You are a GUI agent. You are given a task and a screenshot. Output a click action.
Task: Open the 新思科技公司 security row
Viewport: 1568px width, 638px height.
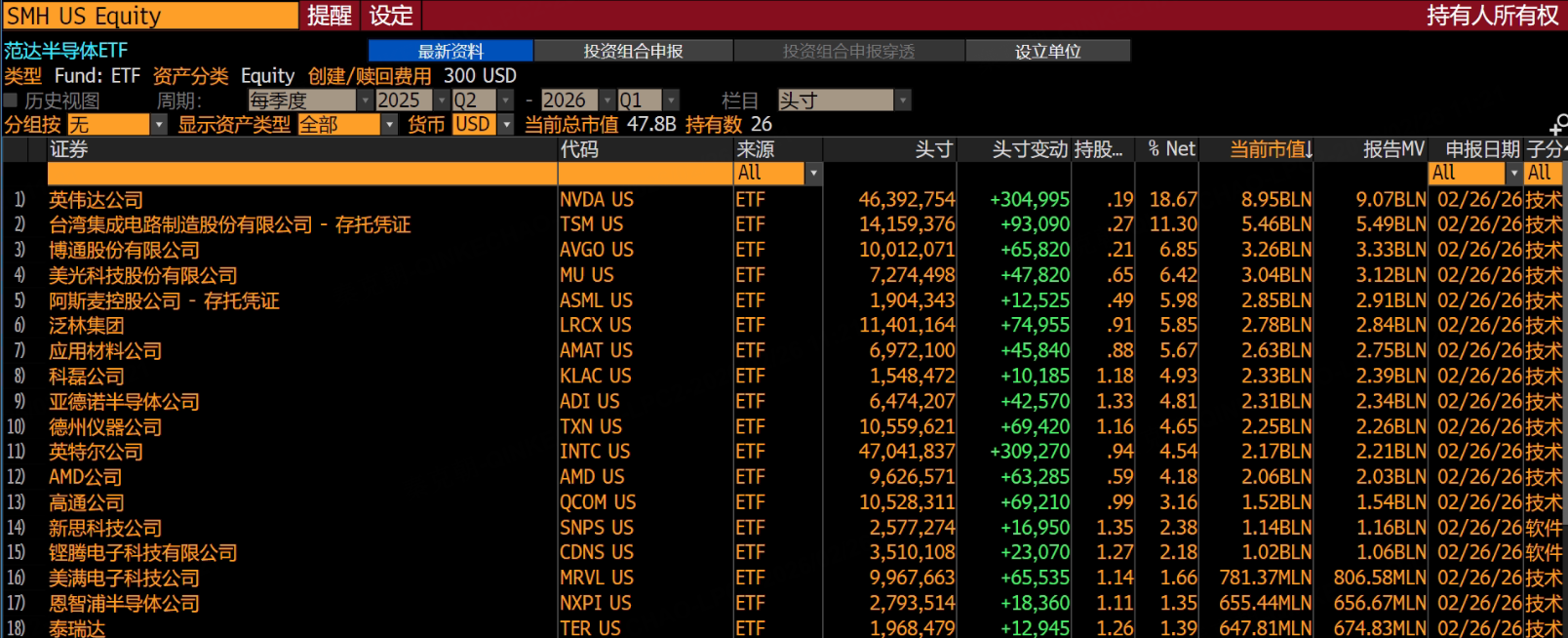click(105, 529)
